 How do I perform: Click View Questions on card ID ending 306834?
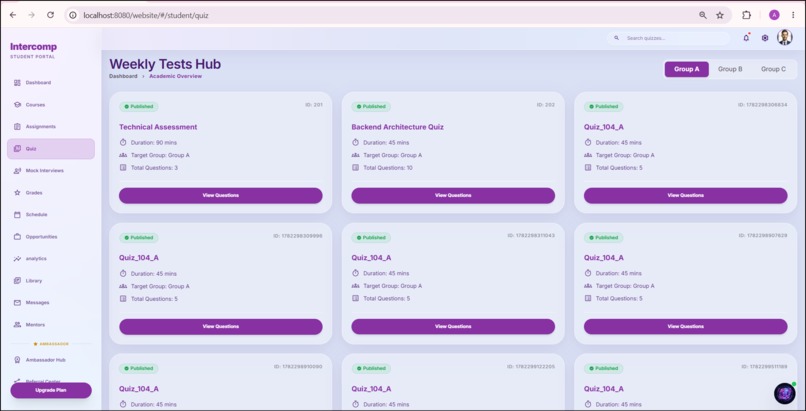[685, 196]
